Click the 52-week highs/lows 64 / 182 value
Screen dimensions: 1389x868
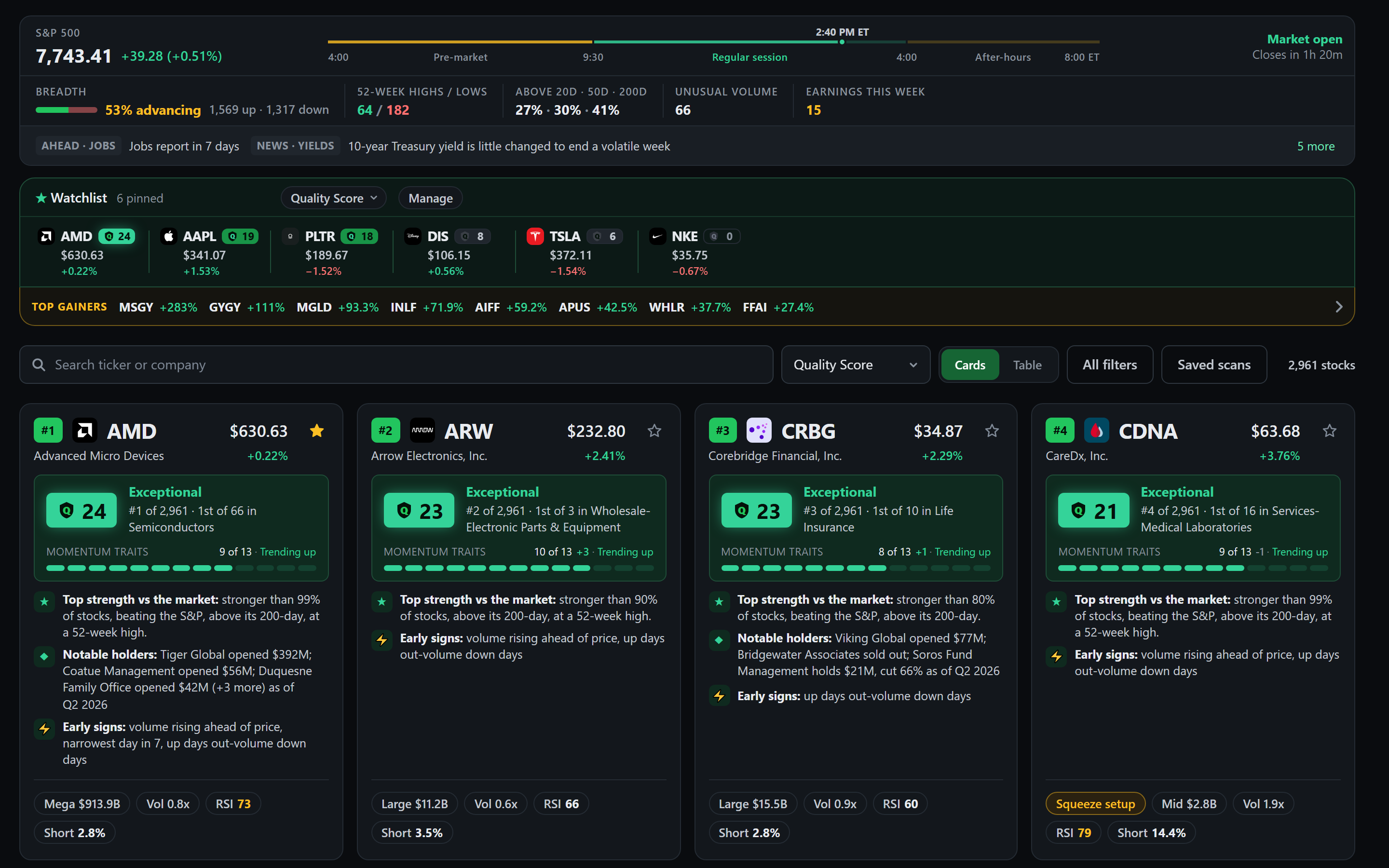(x=383, y=110)
